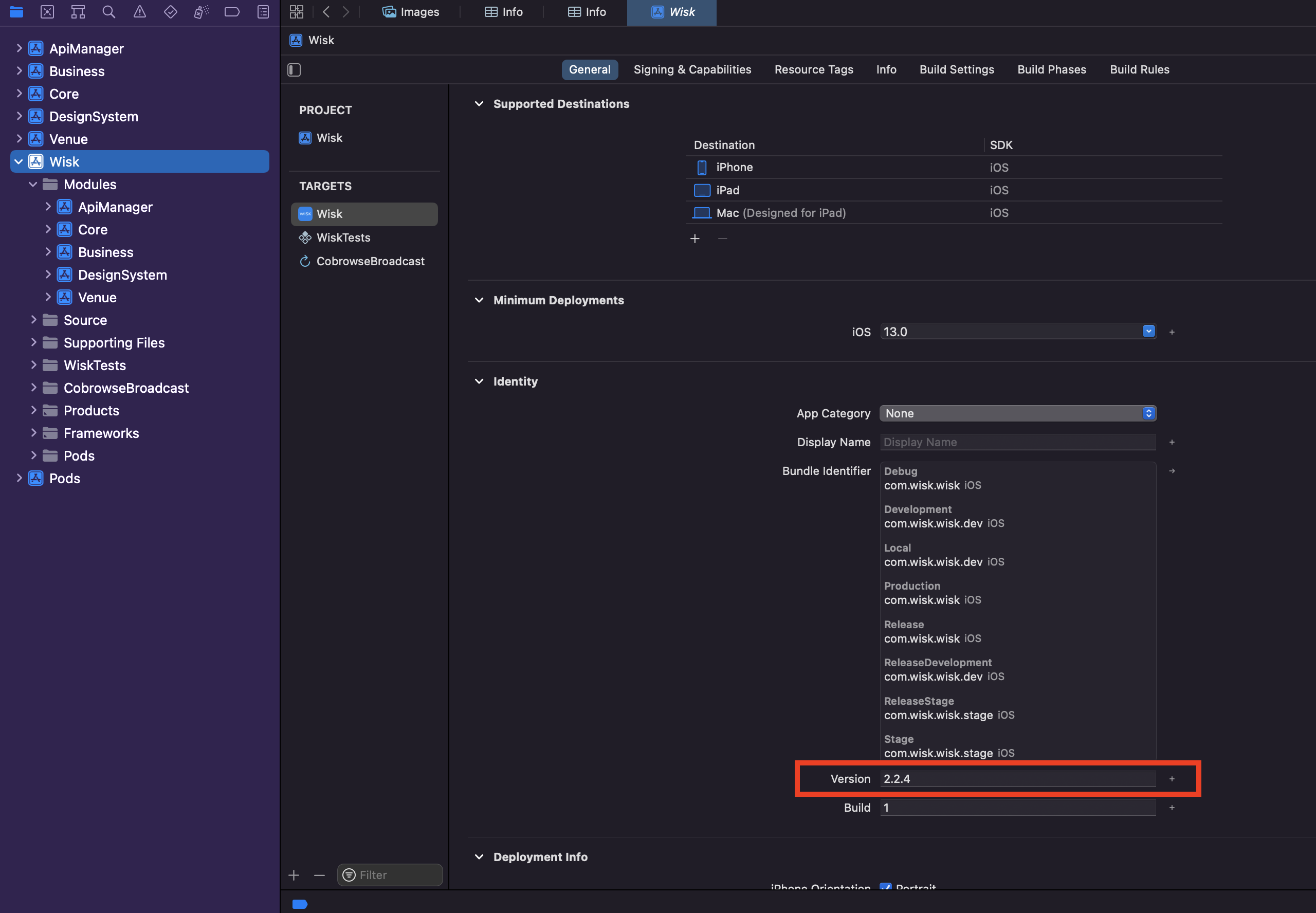The image size is (1316, 913).
Task: Click the plus next to iOS deployment version
Action: pos(1172,332)
